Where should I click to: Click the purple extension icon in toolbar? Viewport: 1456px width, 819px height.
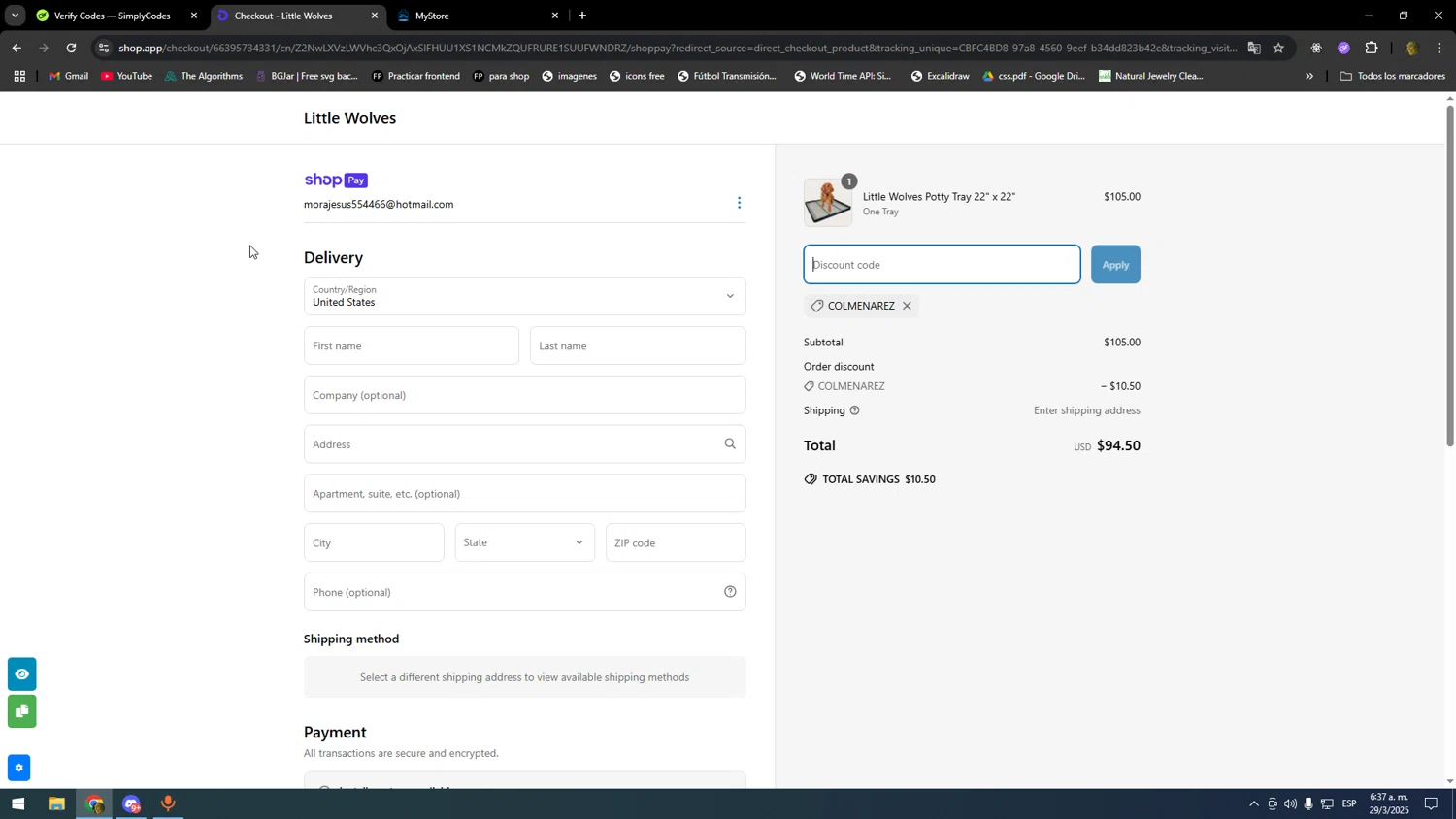coord(1343,48)
